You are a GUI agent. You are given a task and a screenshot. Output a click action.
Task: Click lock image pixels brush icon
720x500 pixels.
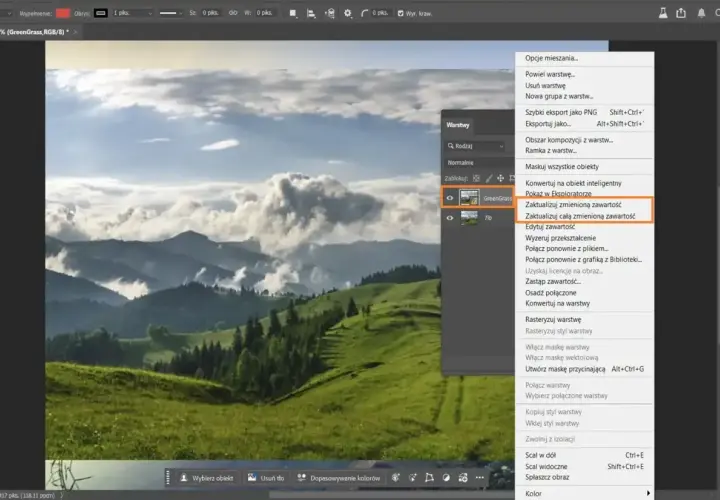pos(489,178)
